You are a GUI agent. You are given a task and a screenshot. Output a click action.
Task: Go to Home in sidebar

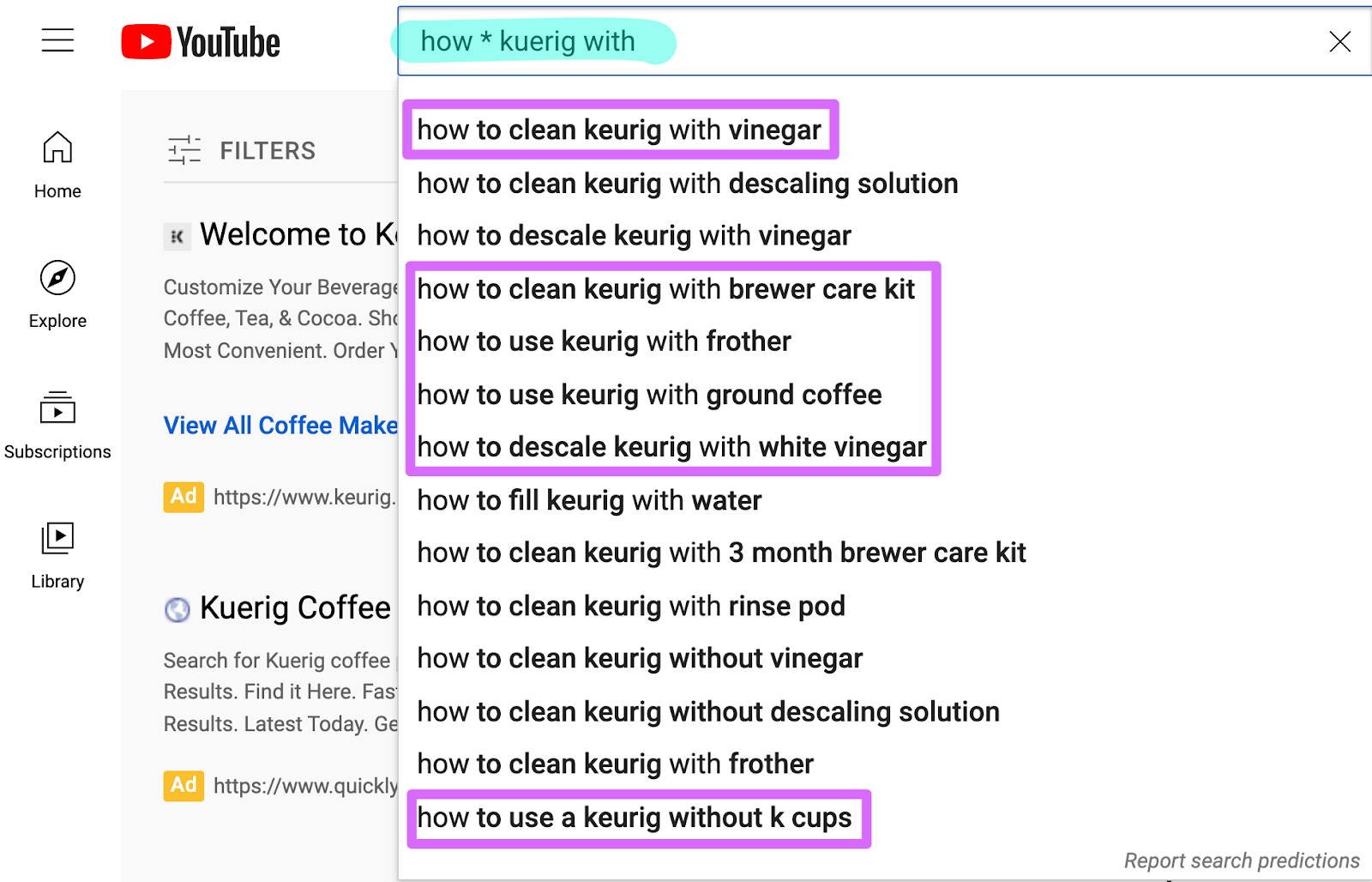[57, 166]
